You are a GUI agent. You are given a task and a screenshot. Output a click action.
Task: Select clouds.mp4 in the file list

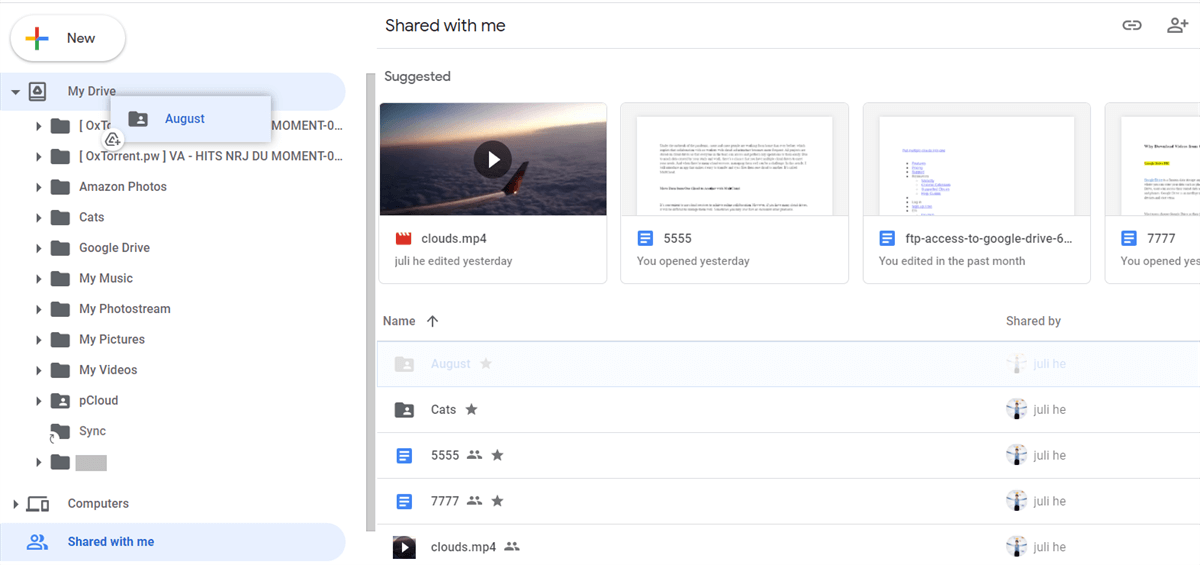pos(790,545)
